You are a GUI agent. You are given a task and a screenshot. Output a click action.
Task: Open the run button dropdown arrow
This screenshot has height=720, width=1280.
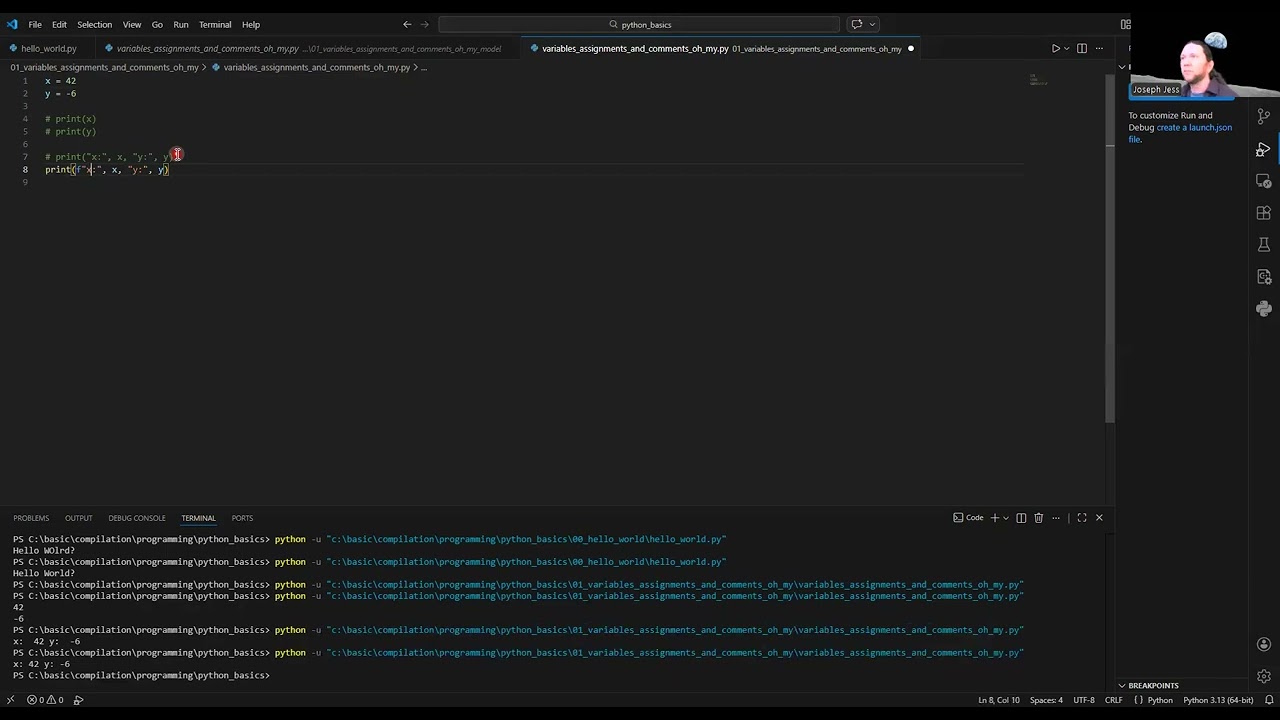[x=1066, y=48]
